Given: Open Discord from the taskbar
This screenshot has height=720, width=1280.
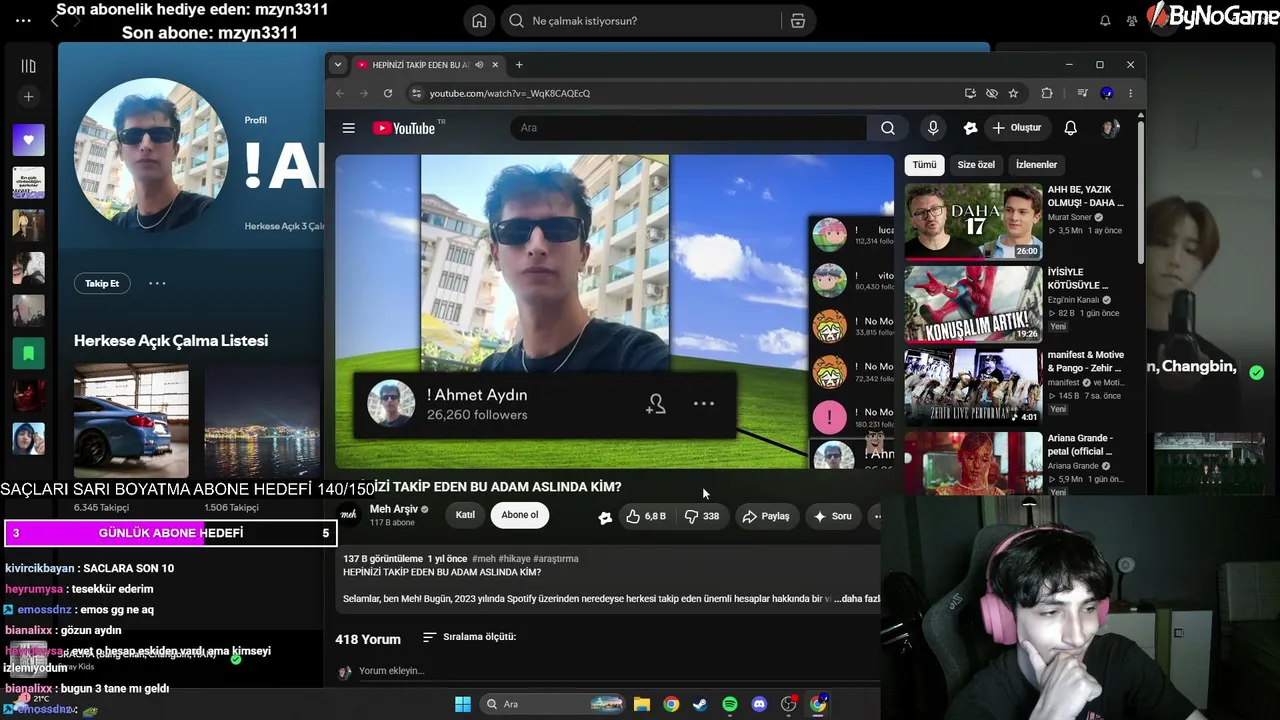Looking at the screenshot, I should (759, 704).
